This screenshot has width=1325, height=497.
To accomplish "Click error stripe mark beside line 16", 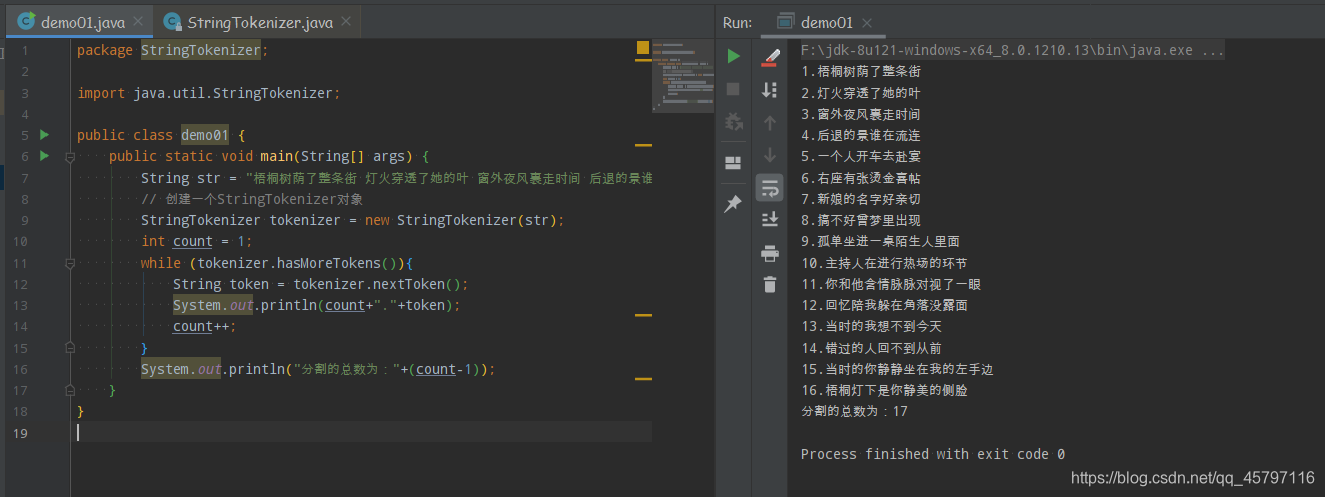I will click(x=643, y=380).
